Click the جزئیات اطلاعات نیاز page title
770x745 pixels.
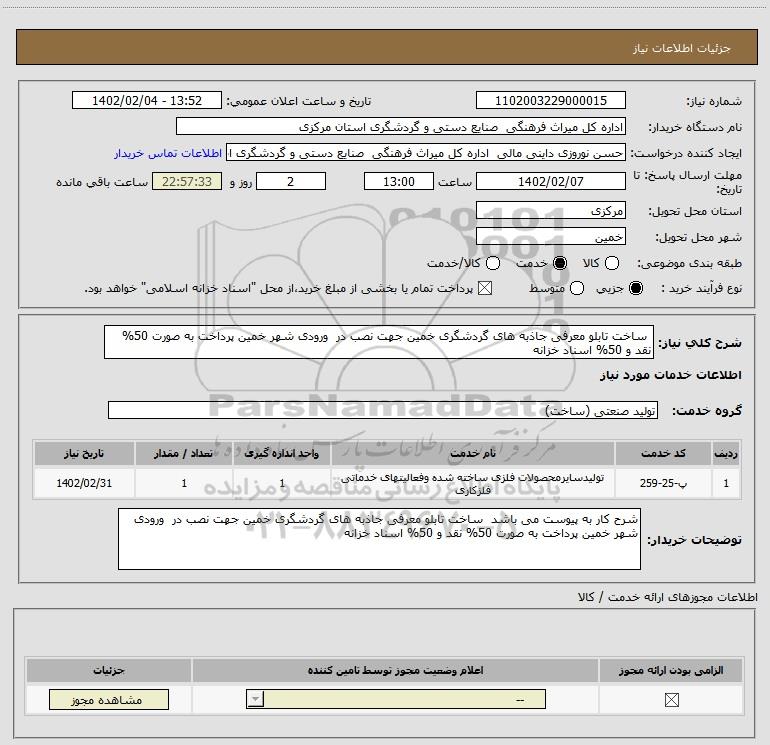681,48
